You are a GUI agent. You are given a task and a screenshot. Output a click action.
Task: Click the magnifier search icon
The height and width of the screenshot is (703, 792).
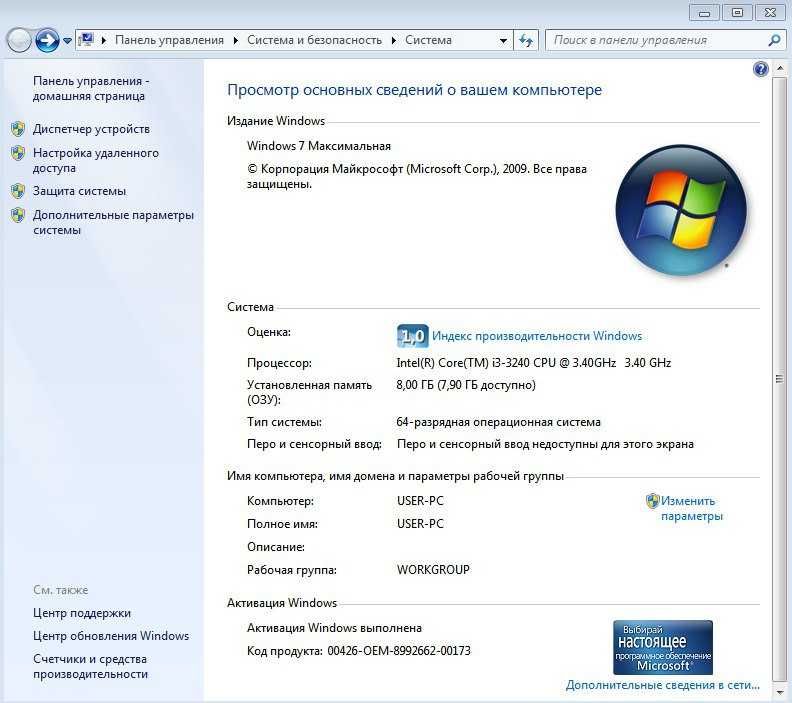774,40
